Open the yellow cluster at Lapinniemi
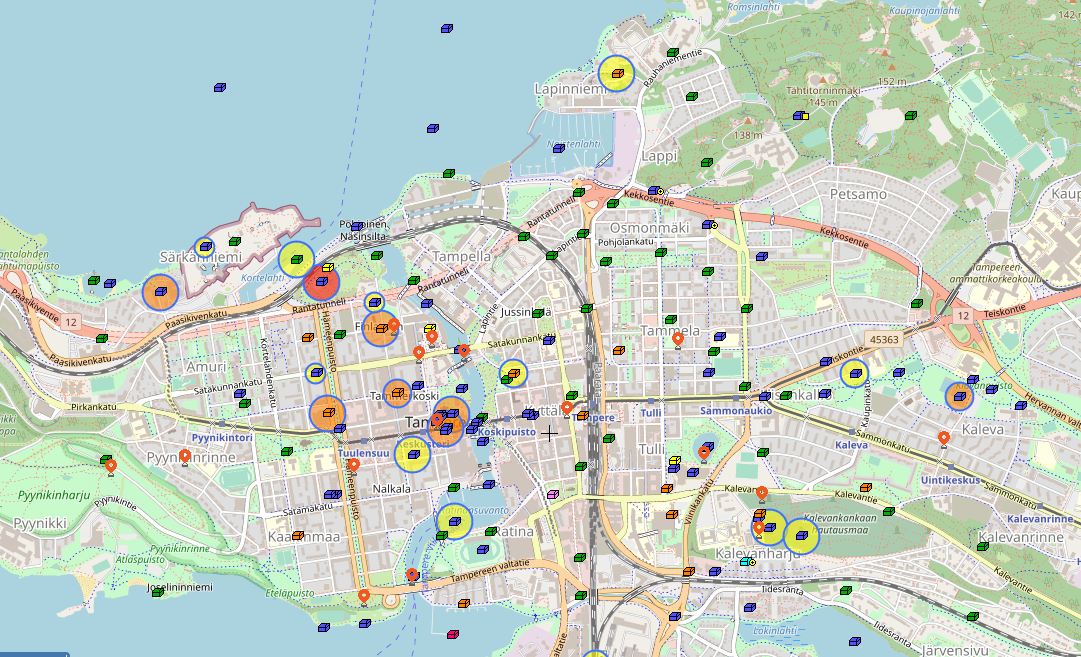The image size is (1081, 657). (616, 73)
